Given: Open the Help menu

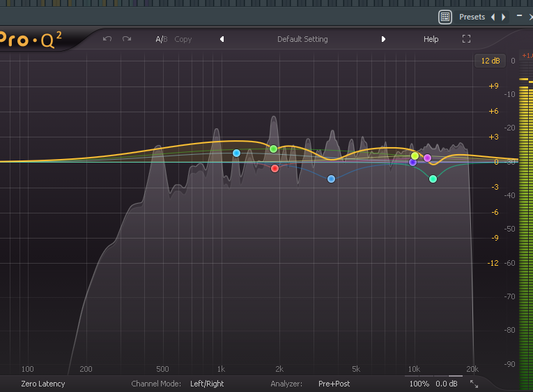Looking at the screenshot, I should [x=431, y=39].
